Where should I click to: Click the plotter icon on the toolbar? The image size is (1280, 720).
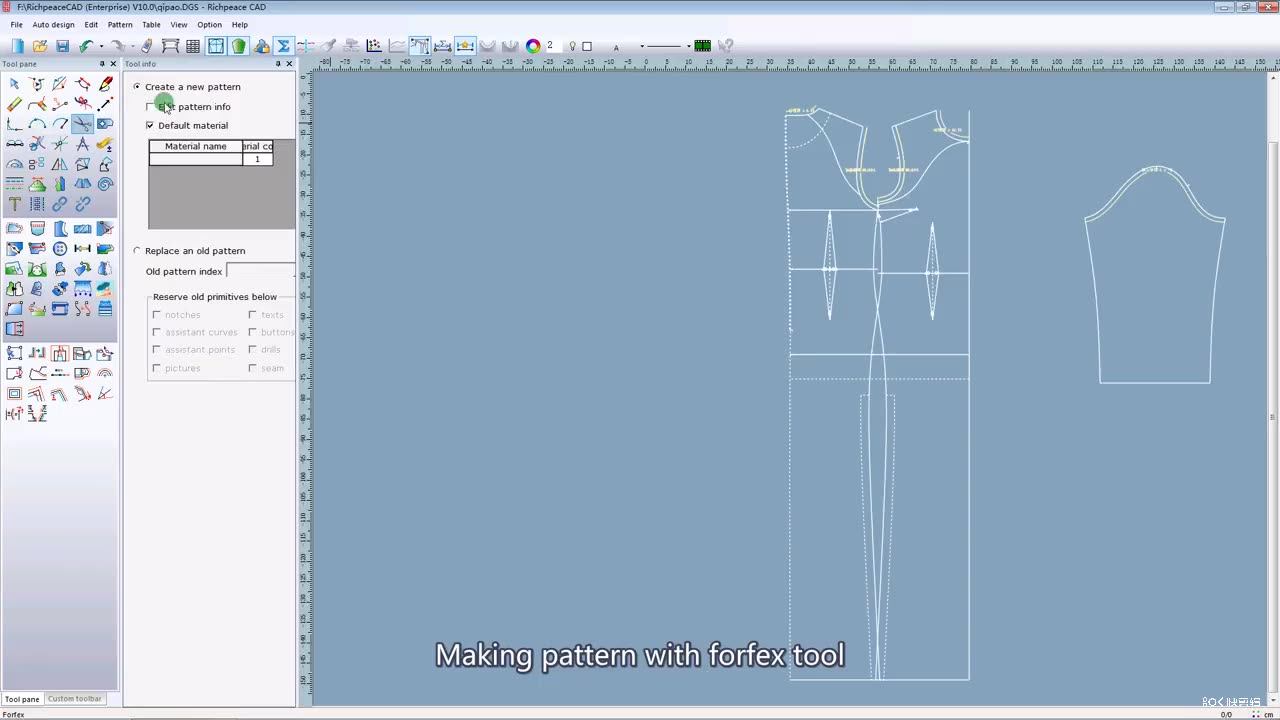click(170, 46)
